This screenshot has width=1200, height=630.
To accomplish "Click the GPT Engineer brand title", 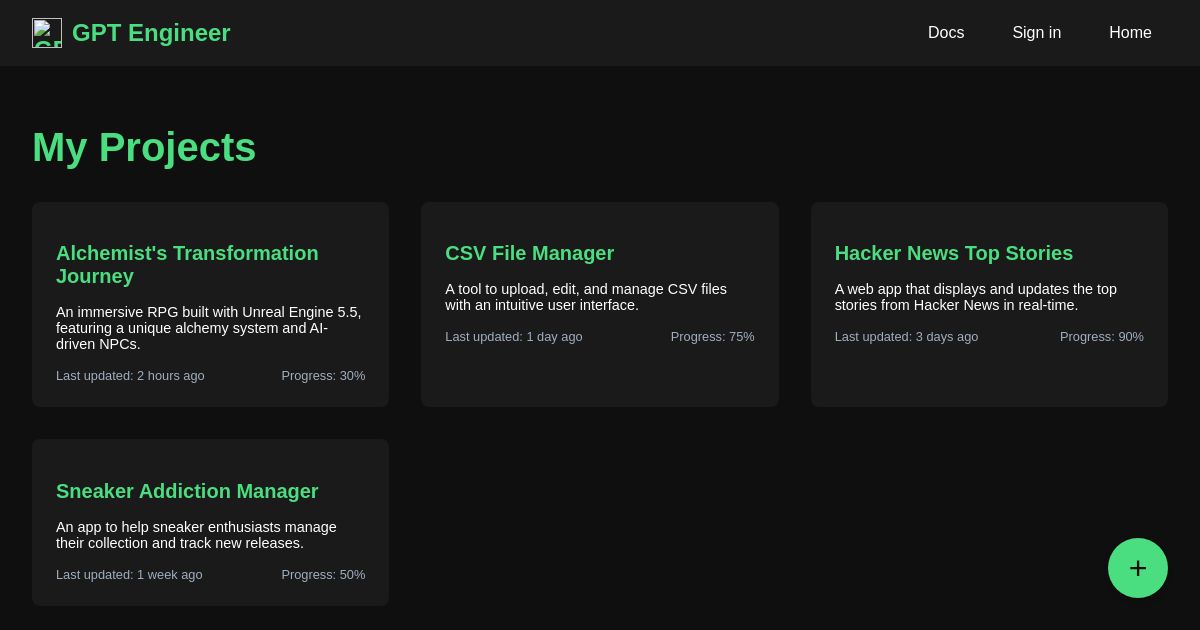I will click(x=151, y=33).
